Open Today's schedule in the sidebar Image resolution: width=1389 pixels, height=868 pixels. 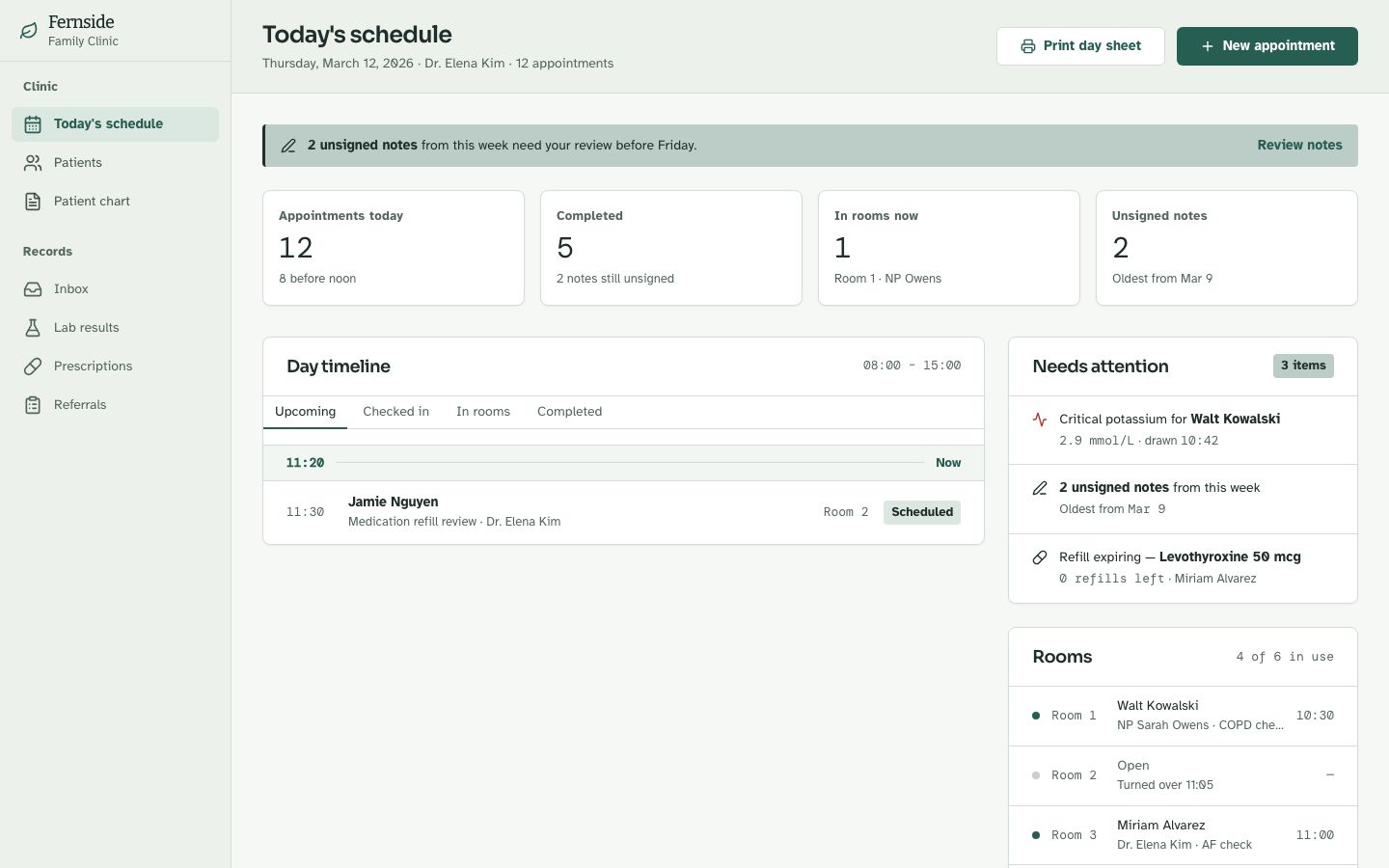(116, 124)
